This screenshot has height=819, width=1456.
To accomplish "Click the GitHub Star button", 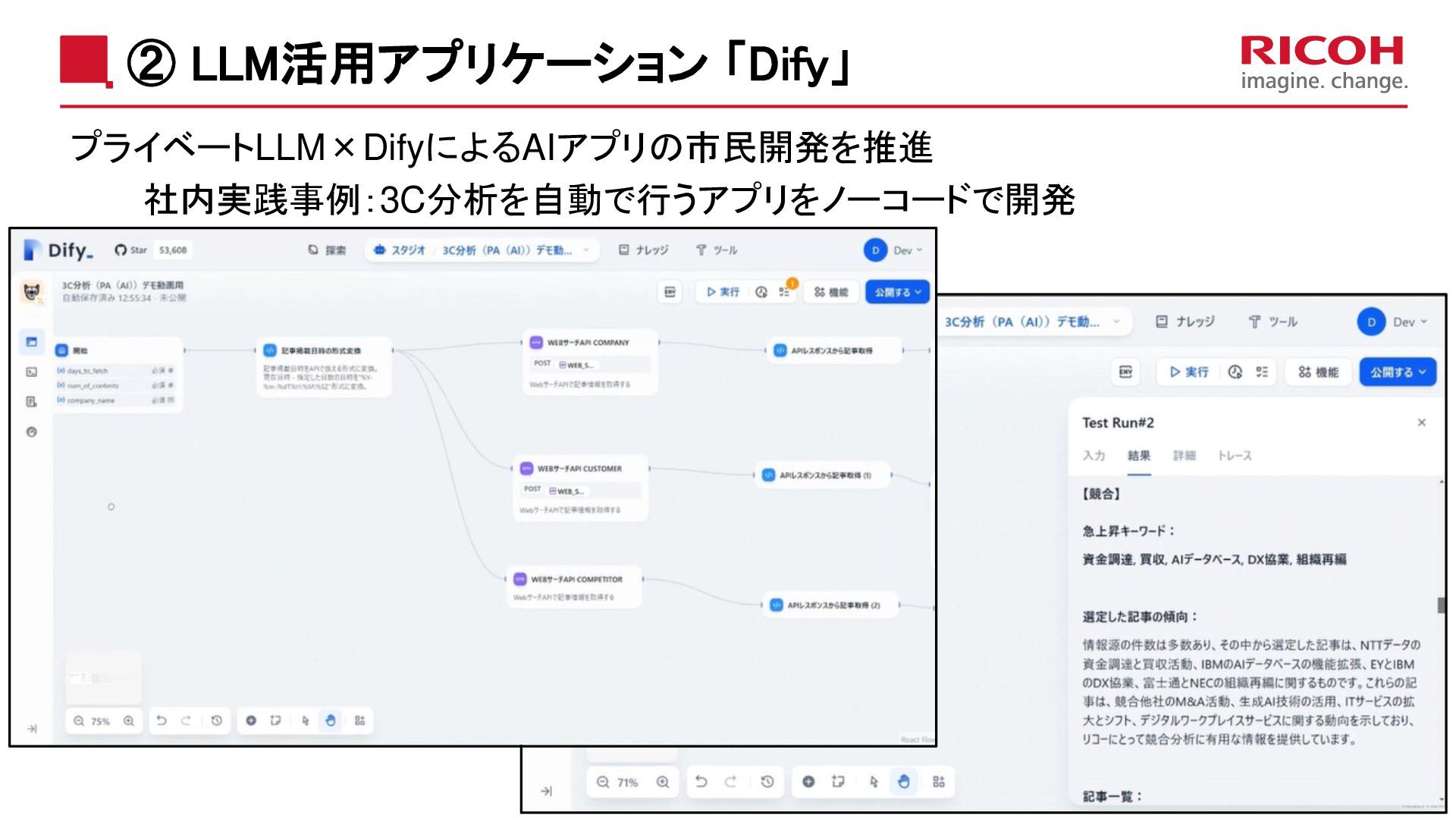I will [152, 250].
